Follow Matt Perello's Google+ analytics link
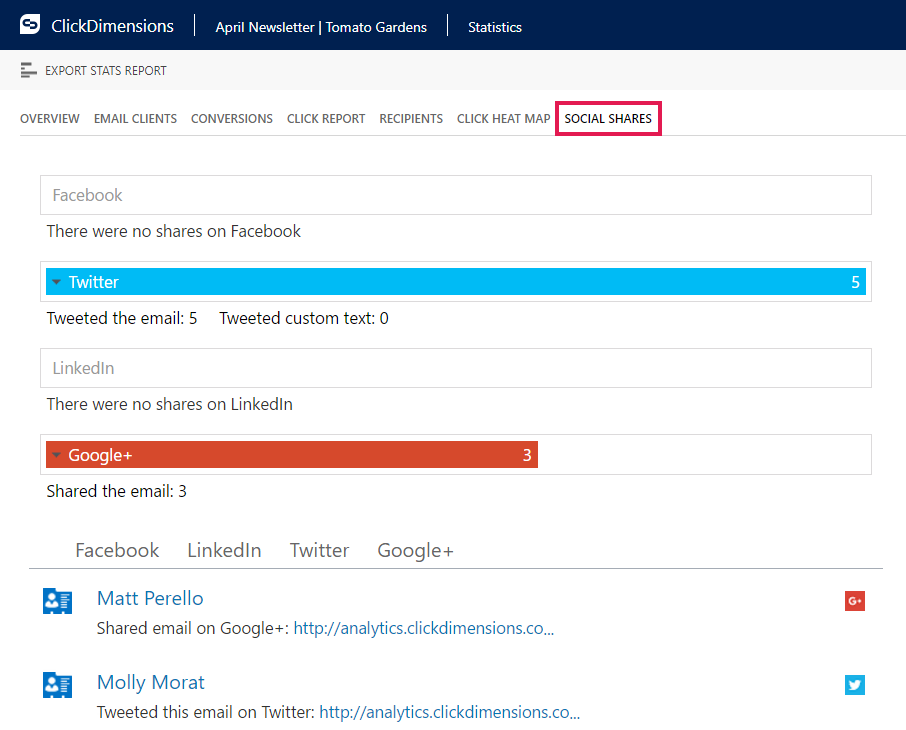Viewport: 906px width, 730px height. pos(424,628)
